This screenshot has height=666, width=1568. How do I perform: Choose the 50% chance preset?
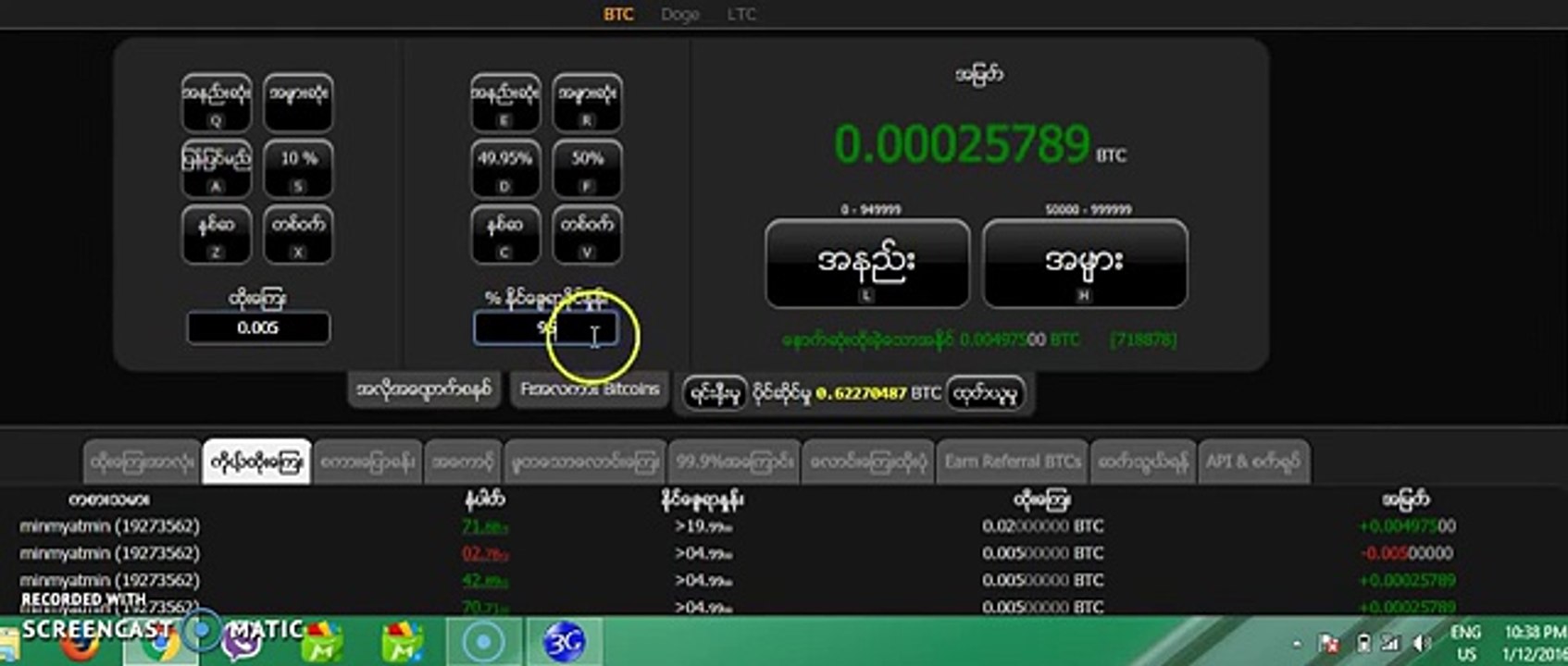(587, 168)
